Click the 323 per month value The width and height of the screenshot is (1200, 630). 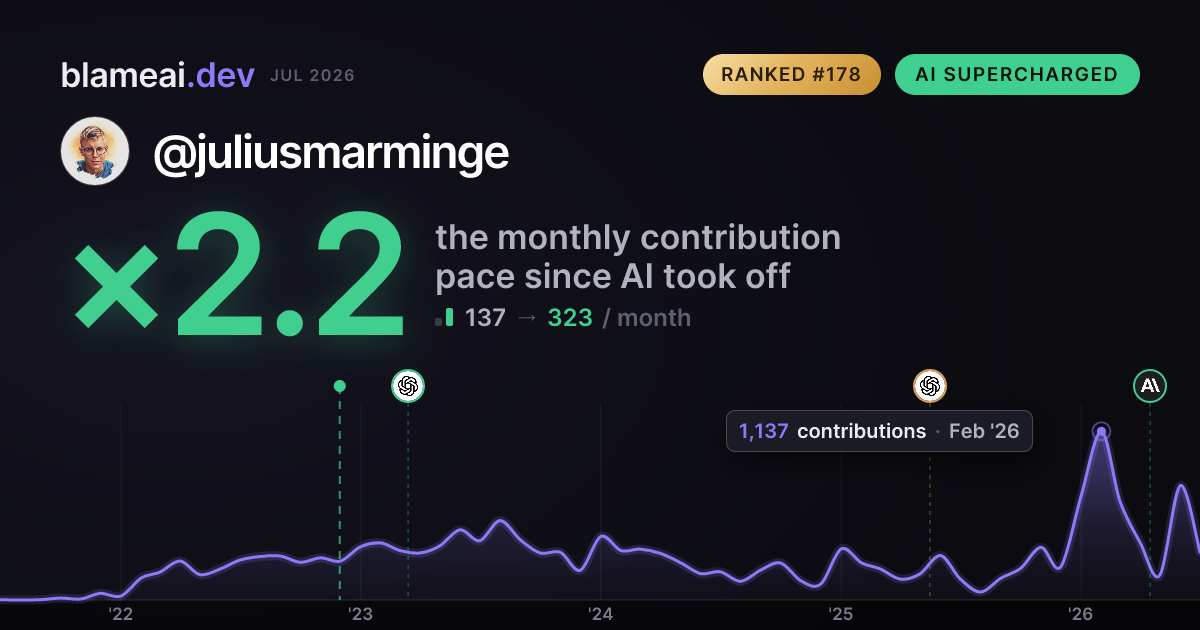pos(570,318)
